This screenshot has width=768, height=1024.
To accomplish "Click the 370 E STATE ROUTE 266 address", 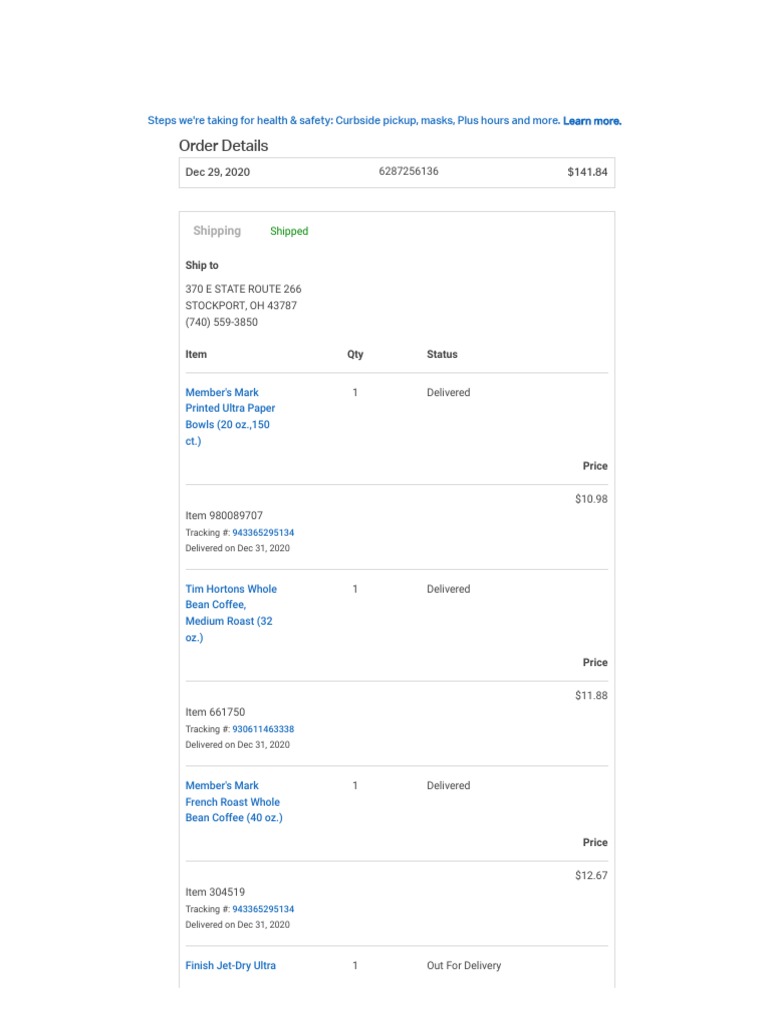I will tap(243, 289).
